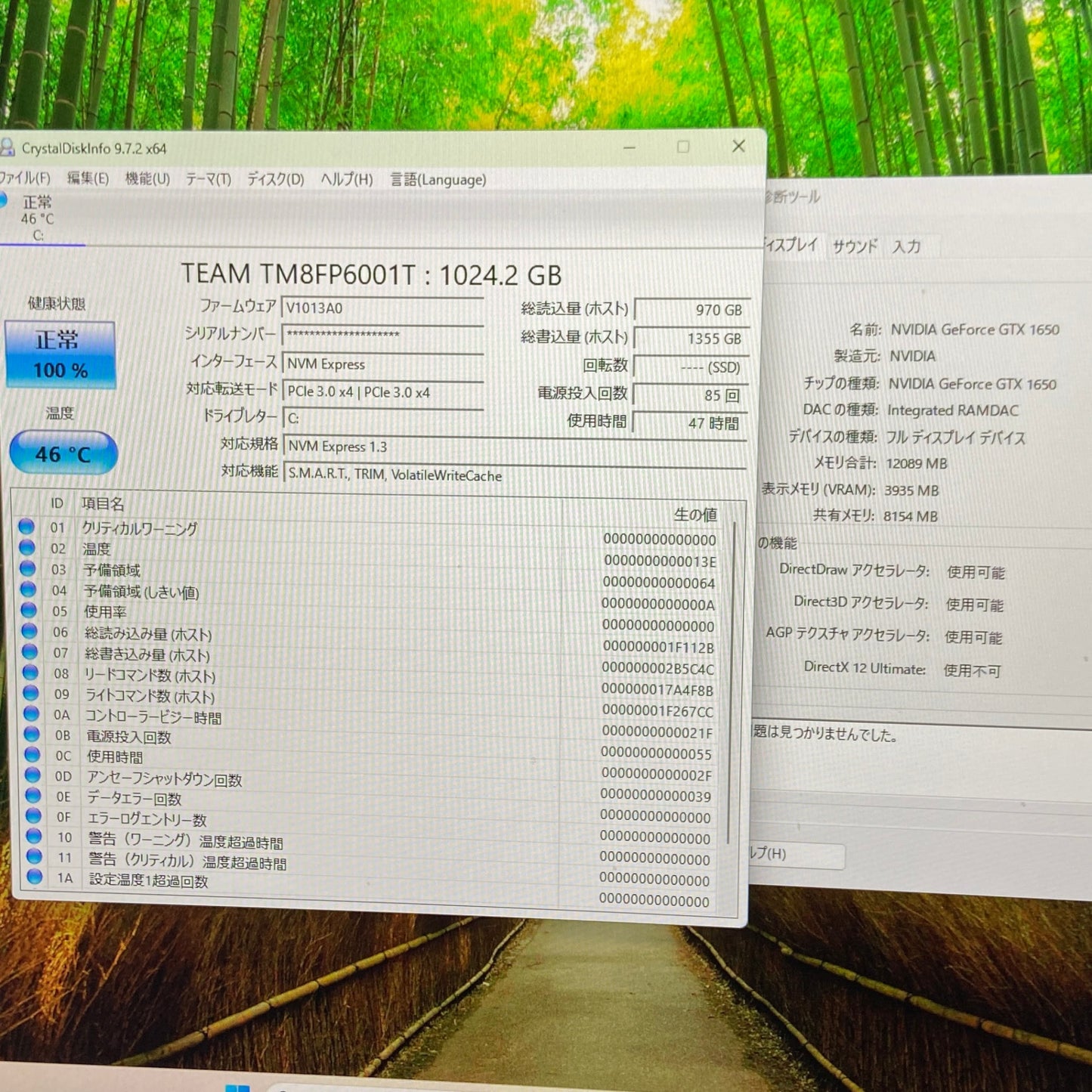This screenshot has height=1092, width=1092.
Task: Click the 生の値 column header
Action: click(695, 514)
